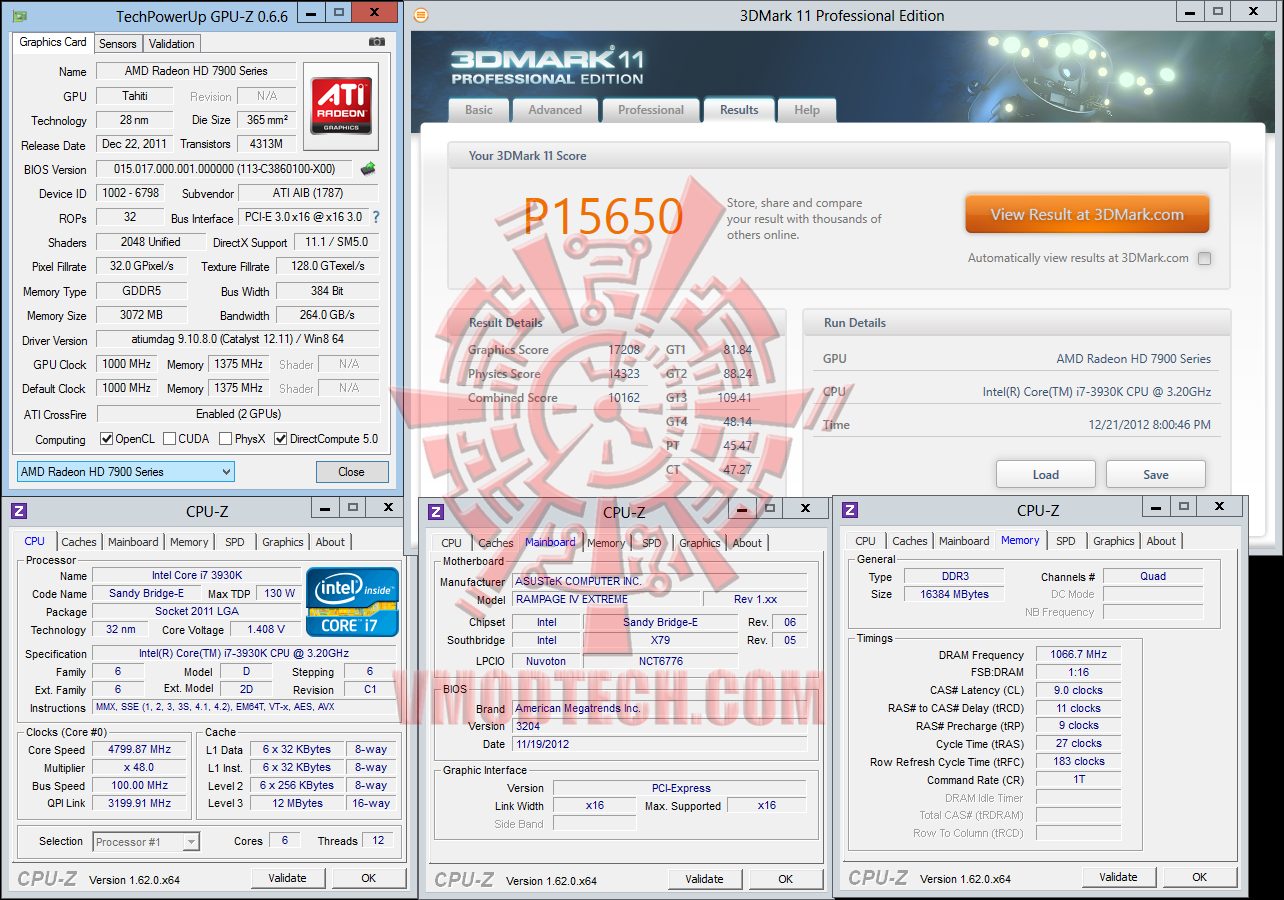Open the Help tab in 3DMark 11

807,110
